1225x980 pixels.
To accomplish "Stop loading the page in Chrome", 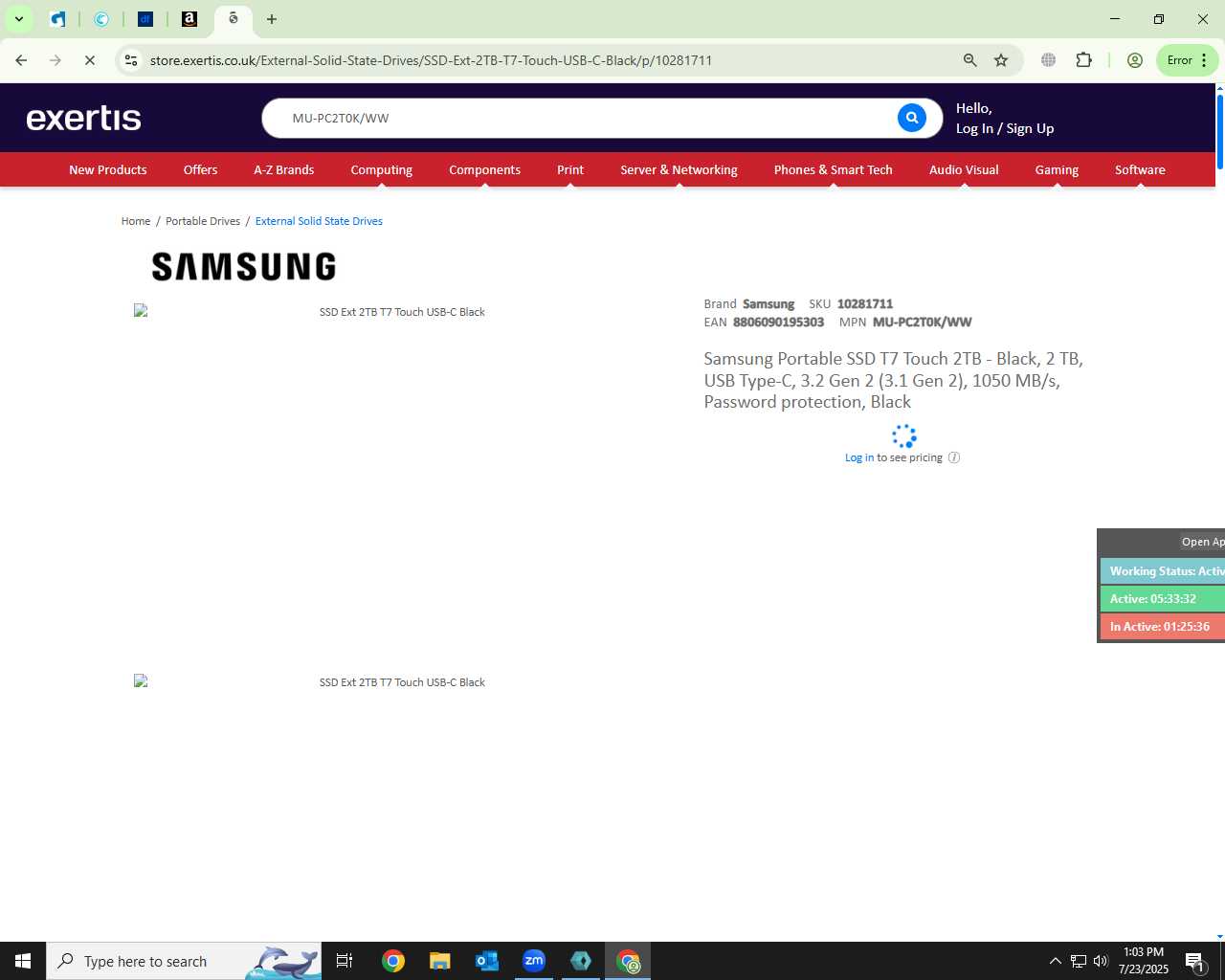I will pyautogui.click(x=90, y=60).
